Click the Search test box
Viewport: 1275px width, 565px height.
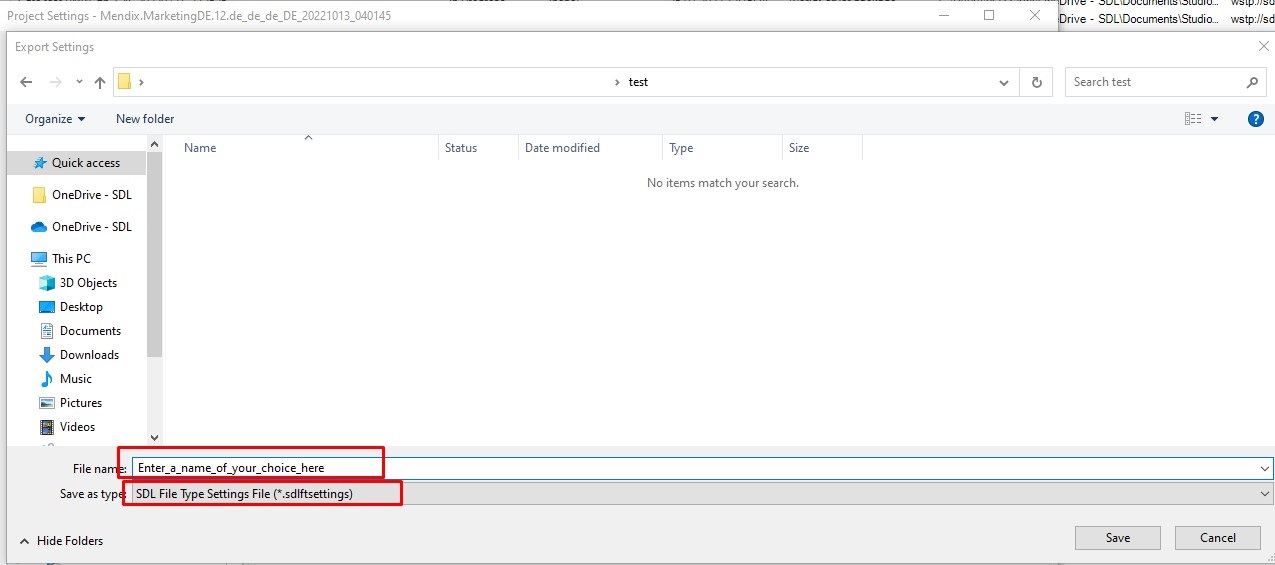coord(1155,82)
